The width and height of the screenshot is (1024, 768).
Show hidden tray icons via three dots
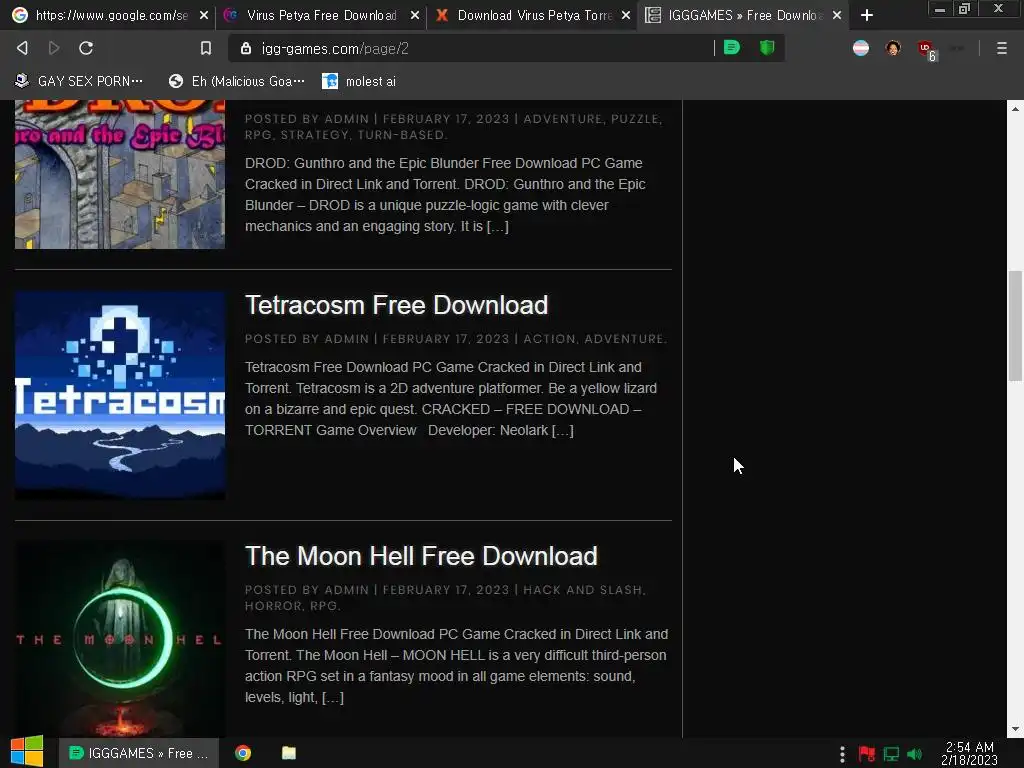842,754
